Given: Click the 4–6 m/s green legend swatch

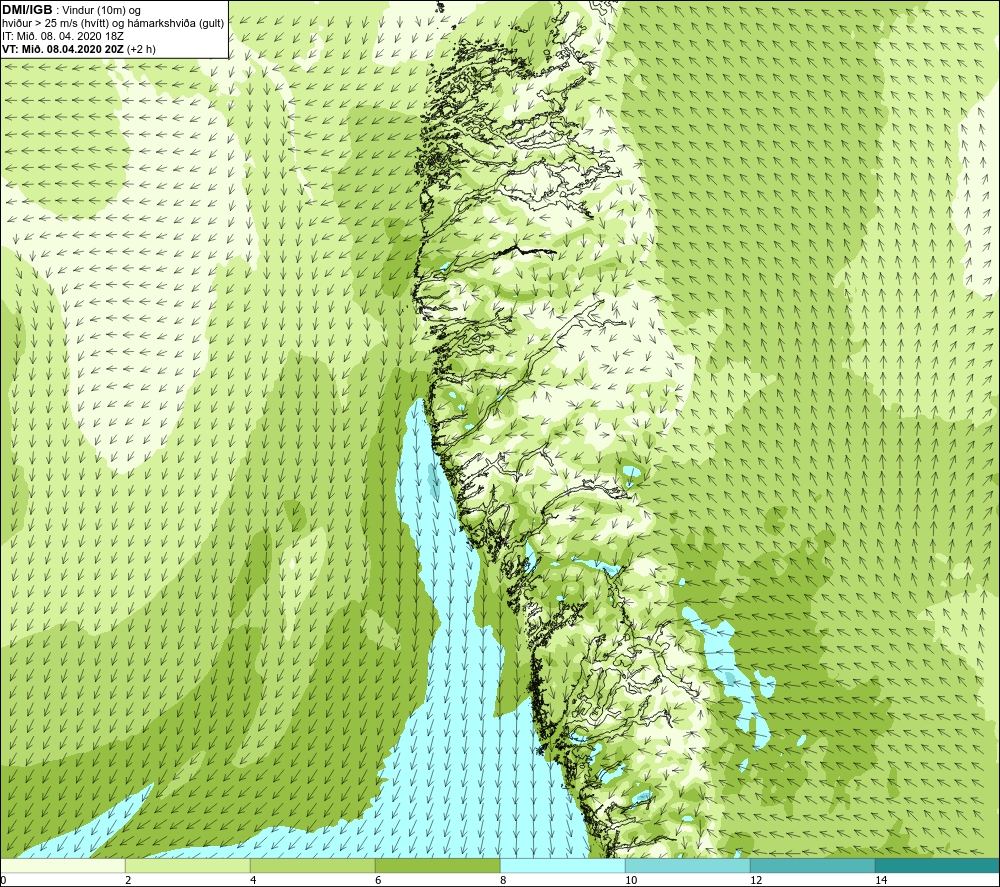Looking at the screenshot, I should tap(312, 865).
